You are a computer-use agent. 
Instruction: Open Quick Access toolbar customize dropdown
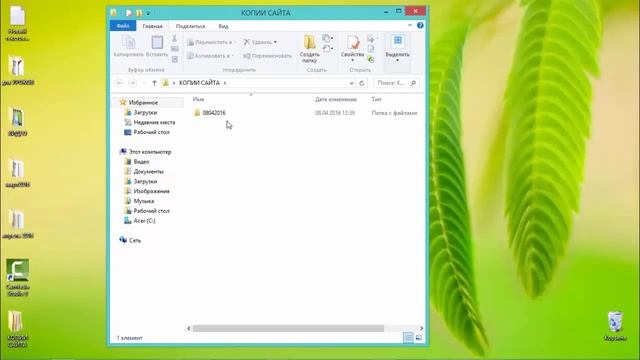click(148, 13)
